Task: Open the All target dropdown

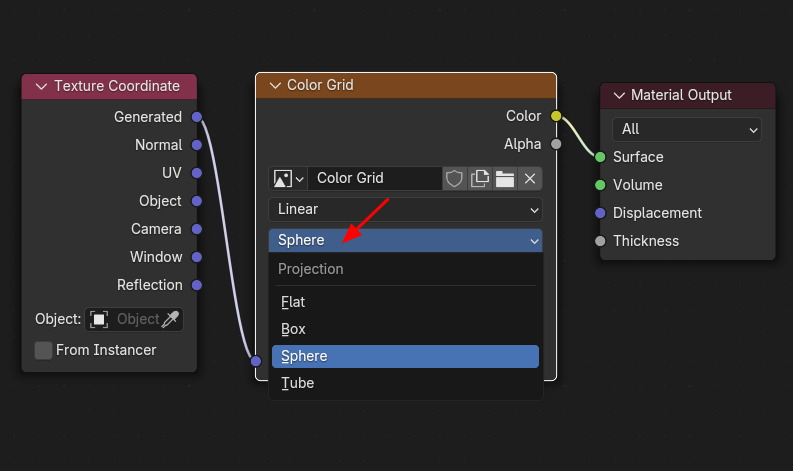Action: click(x=686, y=130)
